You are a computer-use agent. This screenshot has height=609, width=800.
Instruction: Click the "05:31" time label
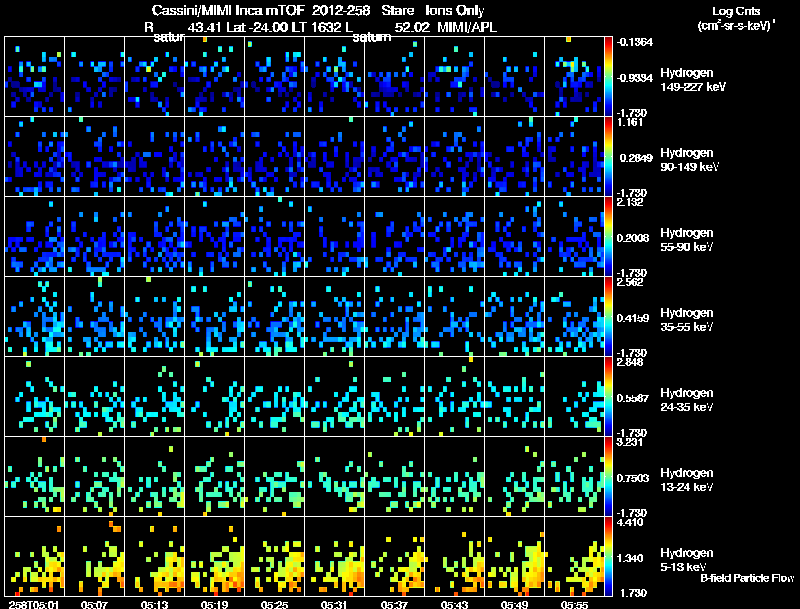point(334,604)
